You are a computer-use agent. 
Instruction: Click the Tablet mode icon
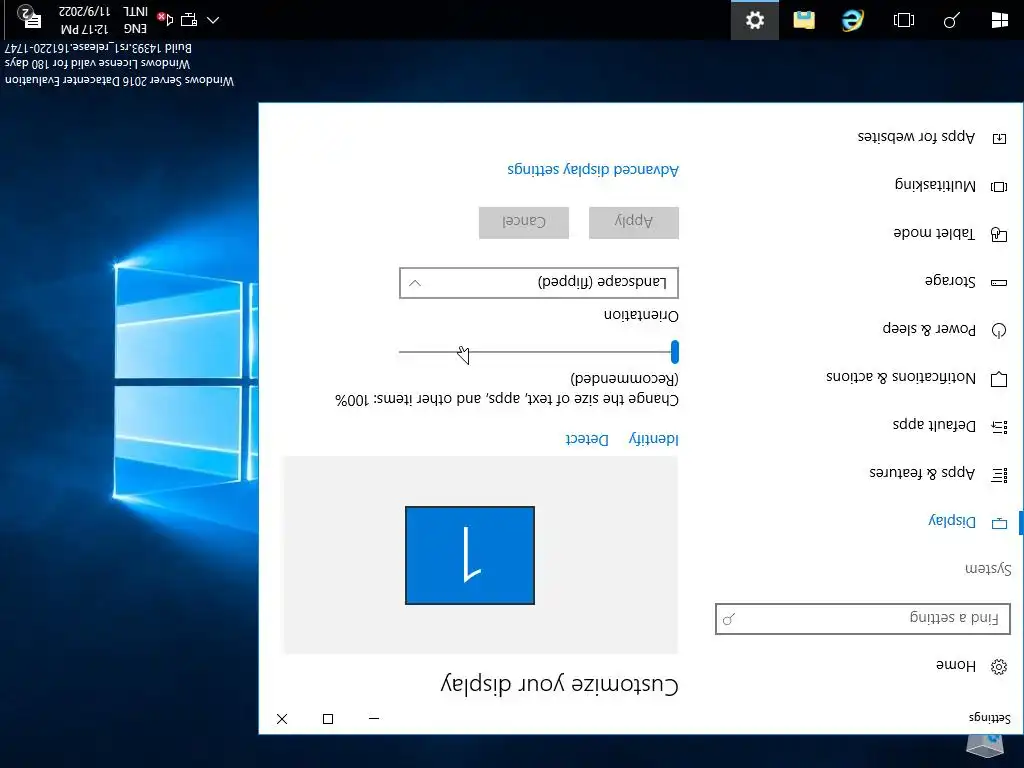[x=999, y=234]
